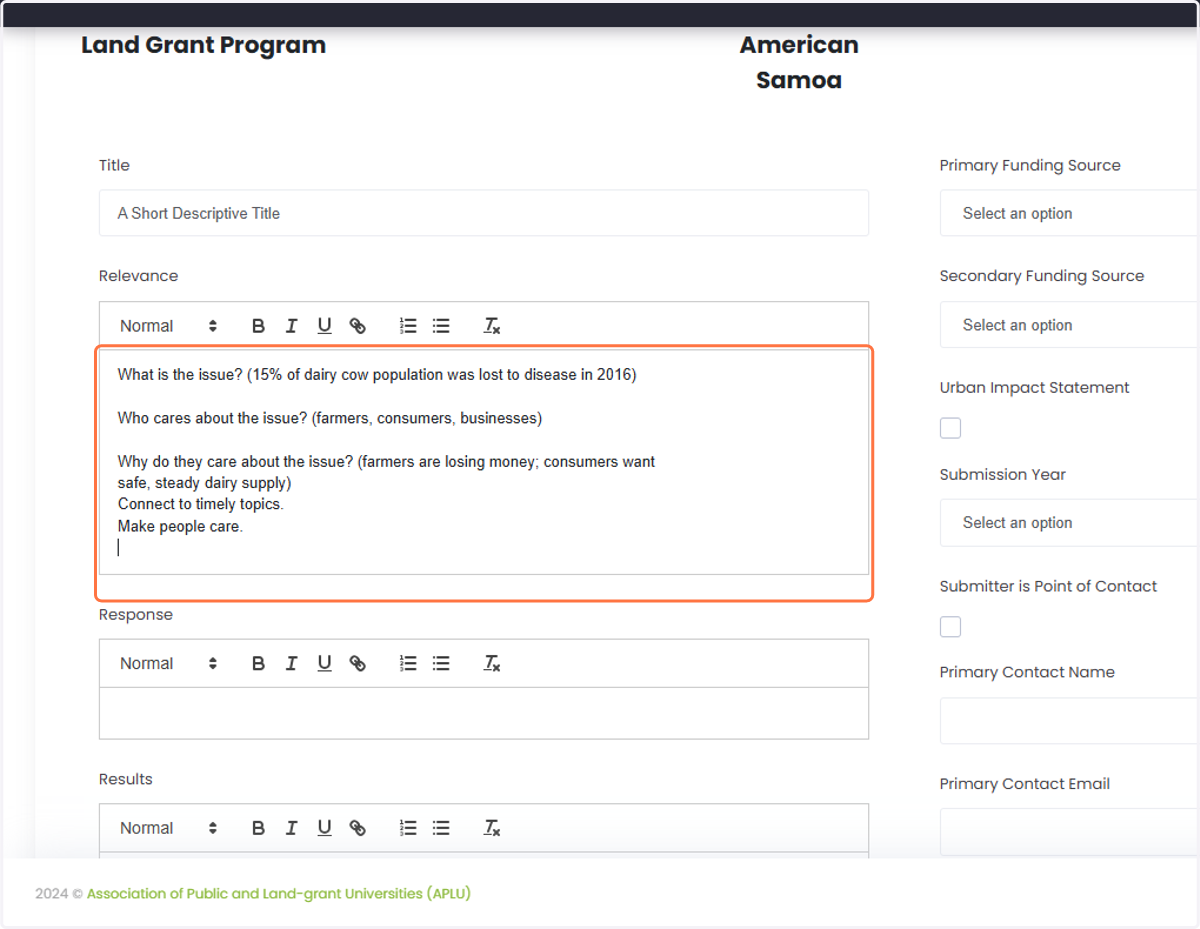Start a bulleted list in the Response editor

click(441, 664)
